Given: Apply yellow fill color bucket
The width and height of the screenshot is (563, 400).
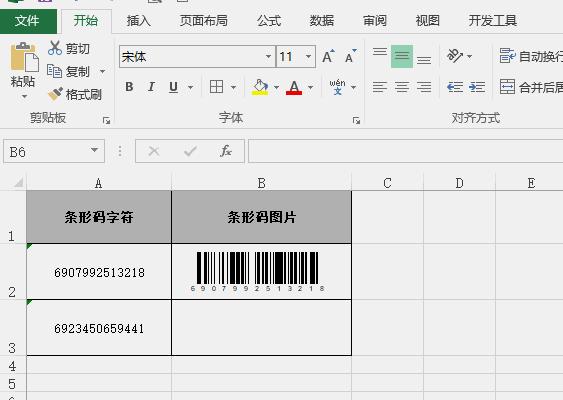Looking at the screenshot, I should [260, 87].
